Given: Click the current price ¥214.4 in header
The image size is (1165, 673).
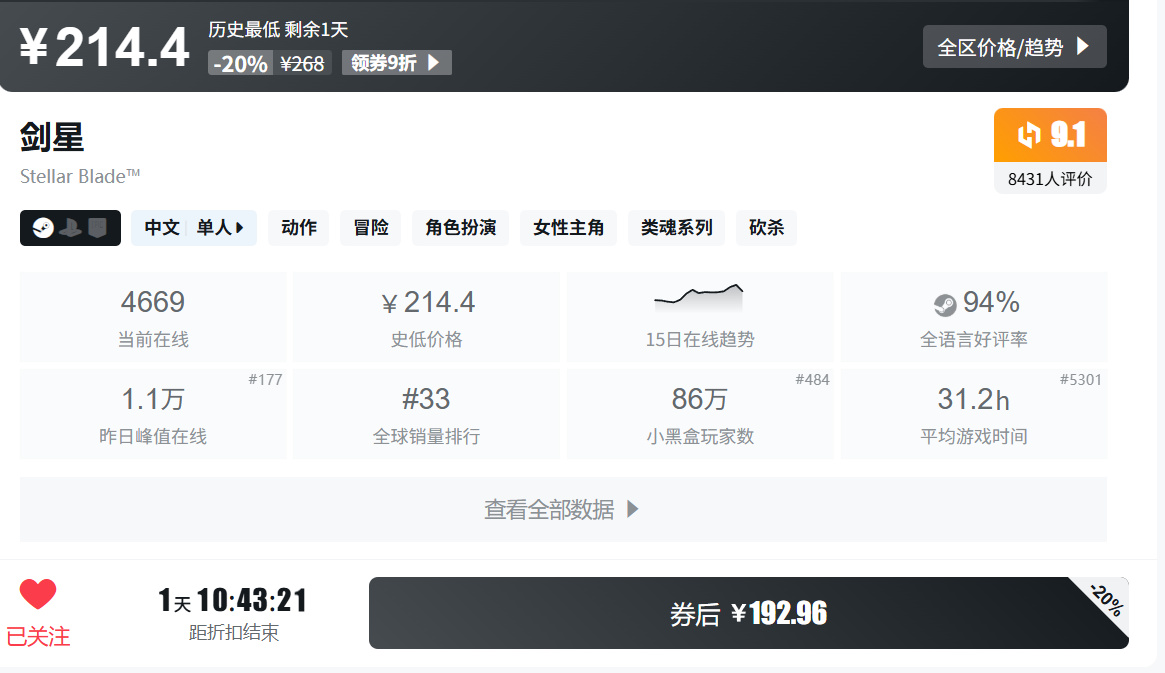Looking at the screenshot, I should point(105,48).
